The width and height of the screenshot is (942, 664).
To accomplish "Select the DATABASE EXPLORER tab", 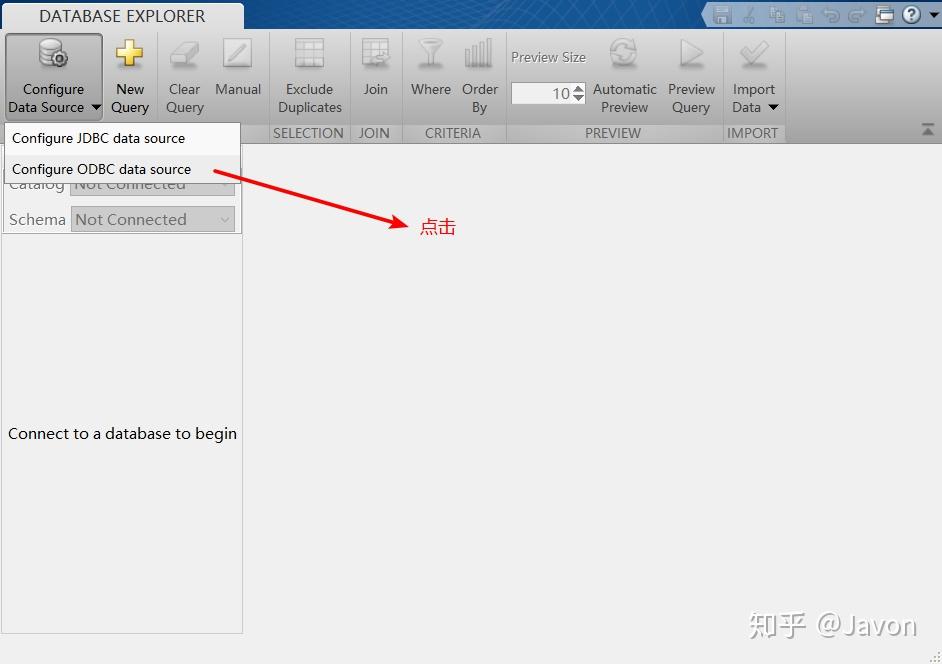I will (x=120, y=15).
